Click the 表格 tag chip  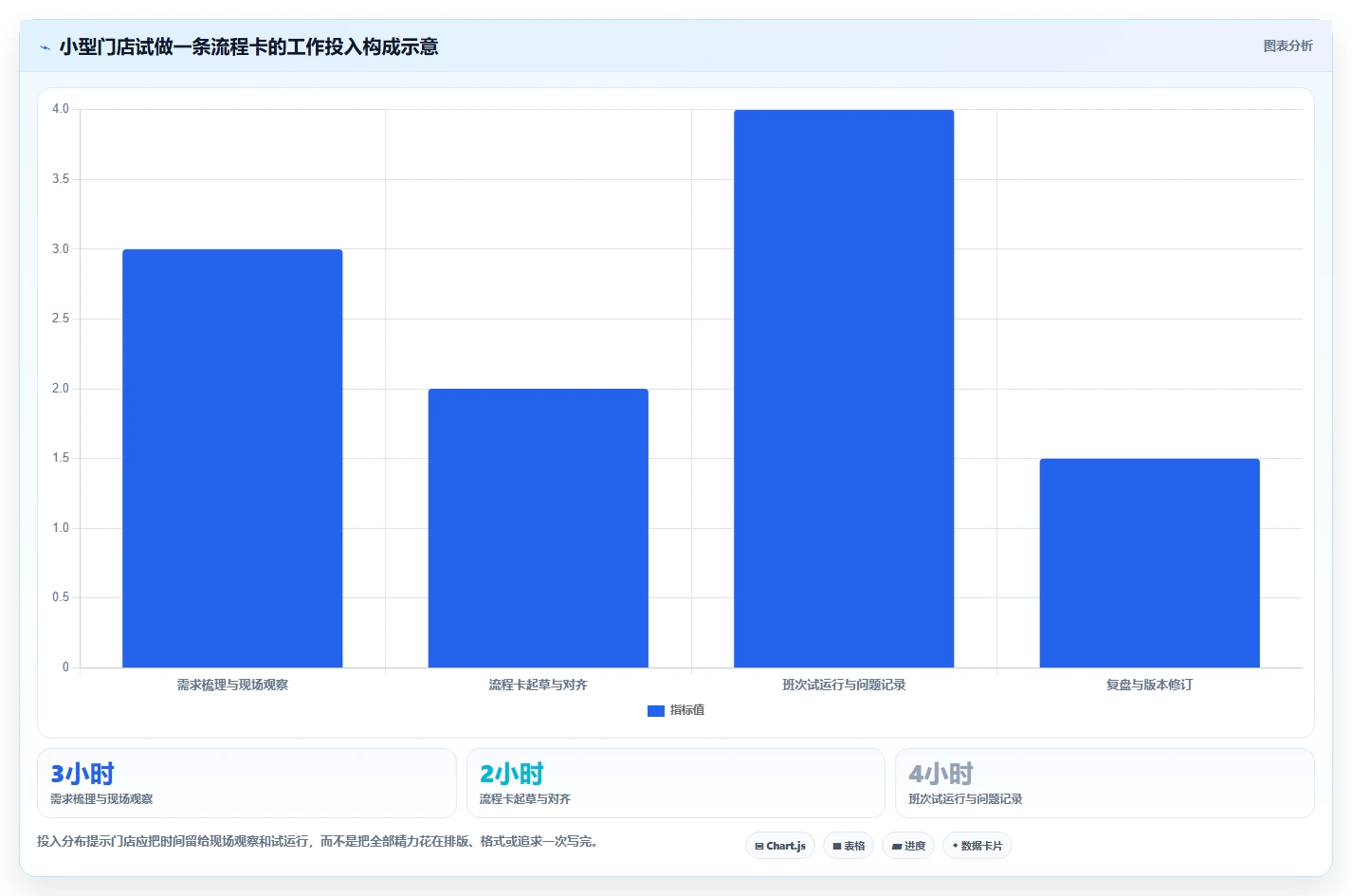tap(849, 846)
